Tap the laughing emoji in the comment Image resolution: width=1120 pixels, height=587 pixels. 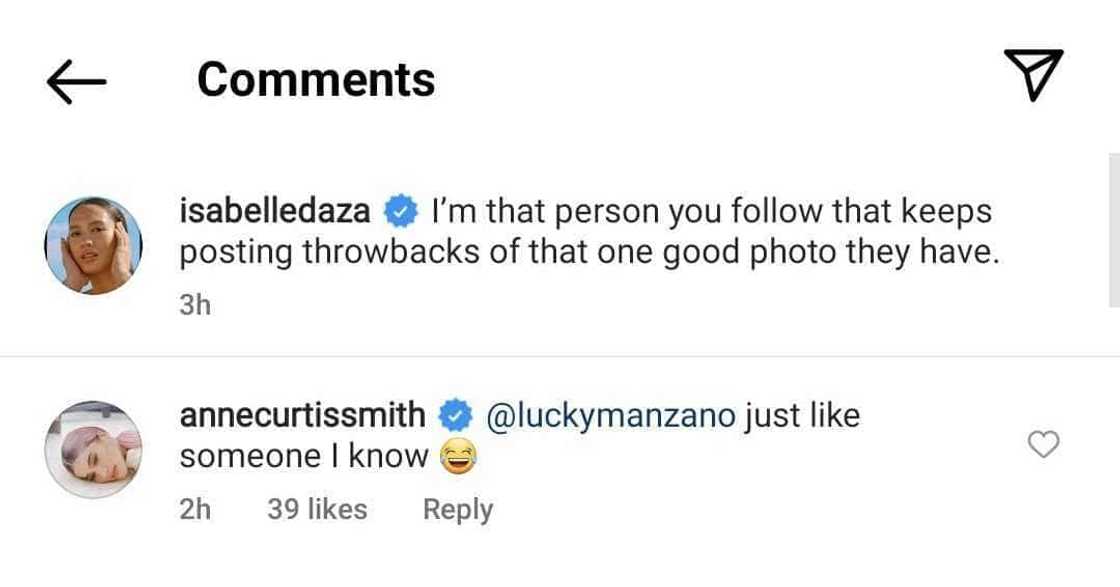[454, 458]
